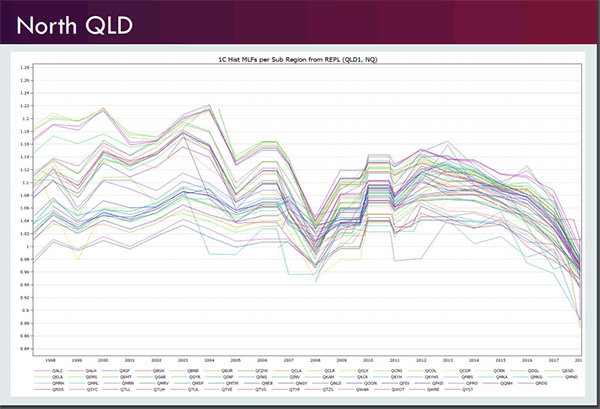Click the 2010 x-axis label
600x409 pixels.
[x=368, y=360]
